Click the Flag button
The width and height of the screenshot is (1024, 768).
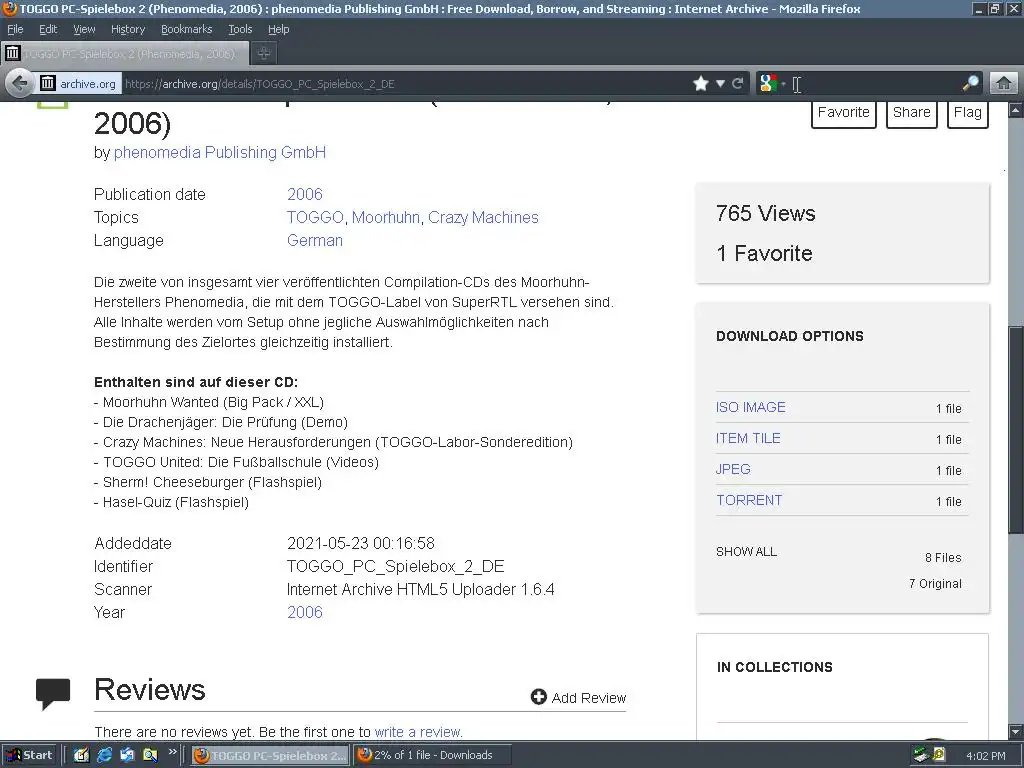coord(967,114)
